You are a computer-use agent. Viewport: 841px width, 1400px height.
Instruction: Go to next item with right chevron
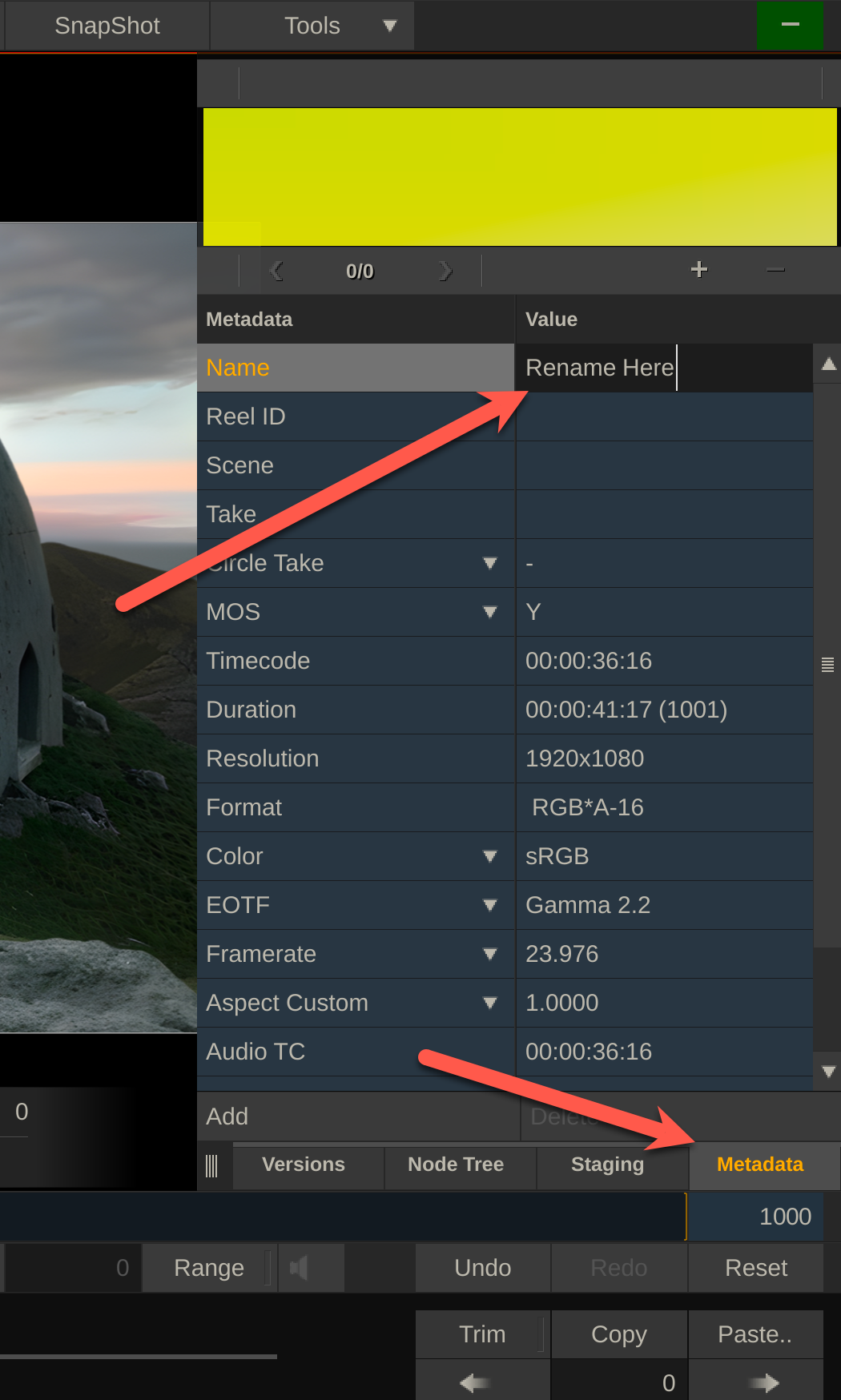[x=445, y=271]
